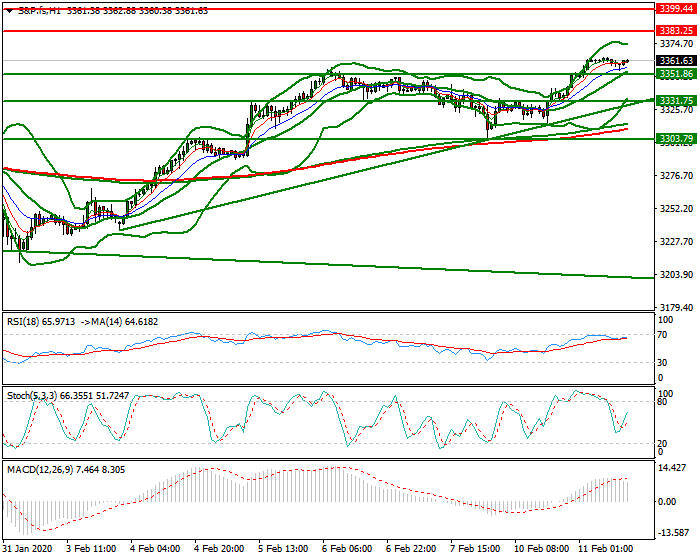Click the -13.587 MACD scale value
This screenshot has width=700, height=560.
[674, 534]
